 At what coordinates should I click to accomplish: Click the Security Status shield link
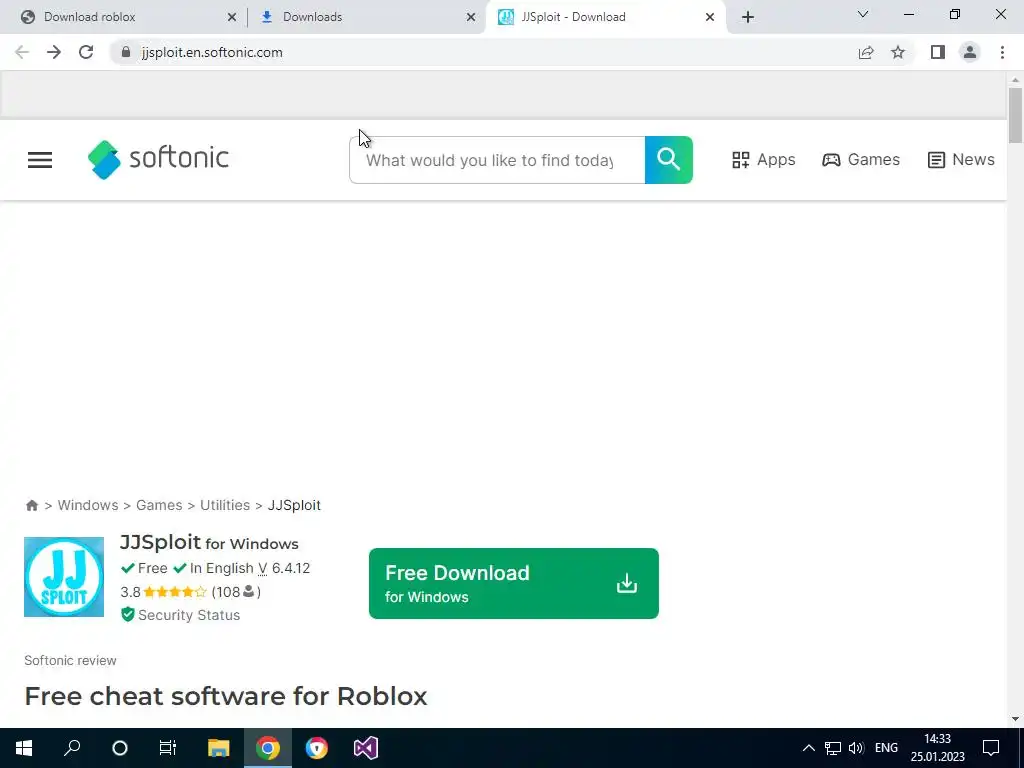click(180, 615)
